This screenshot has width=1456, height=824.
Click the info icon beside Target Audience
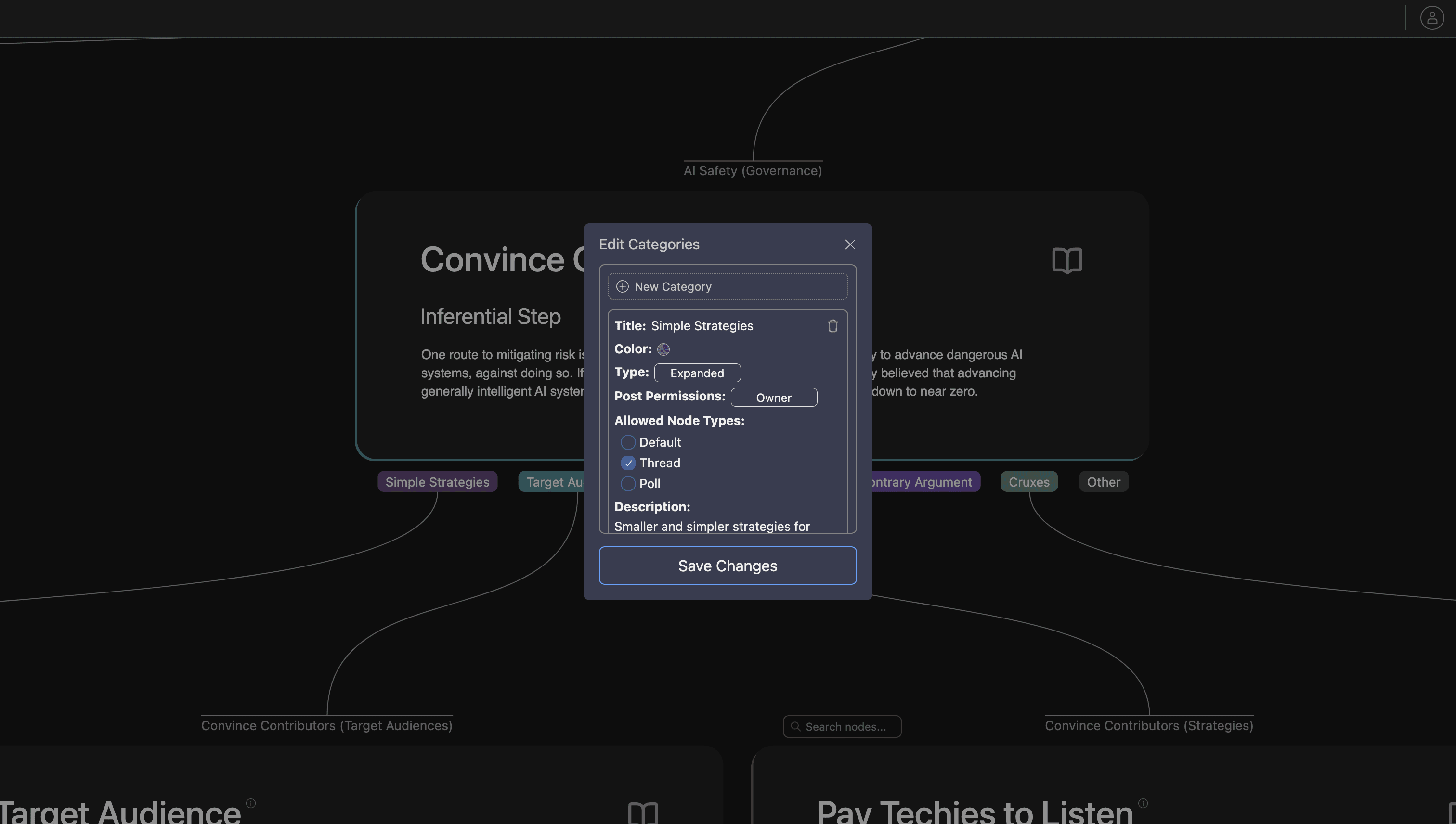coord(251,803)
